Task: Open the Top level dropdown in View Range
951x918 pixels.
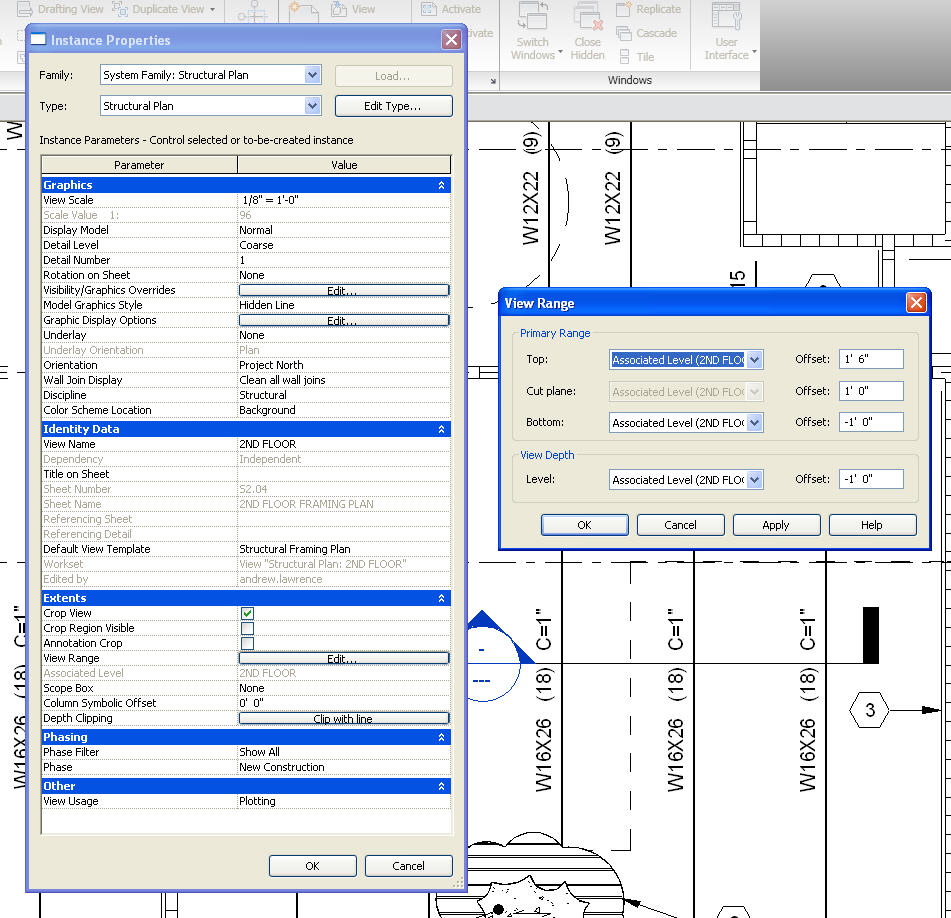Action: (754, 359)
